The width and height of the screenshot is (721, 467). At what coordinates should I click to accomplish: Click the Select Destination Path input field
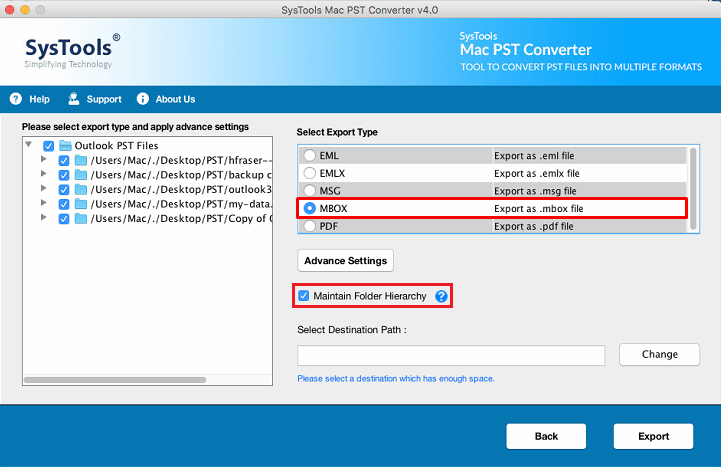pyautogui.click(x=451, y=355)
